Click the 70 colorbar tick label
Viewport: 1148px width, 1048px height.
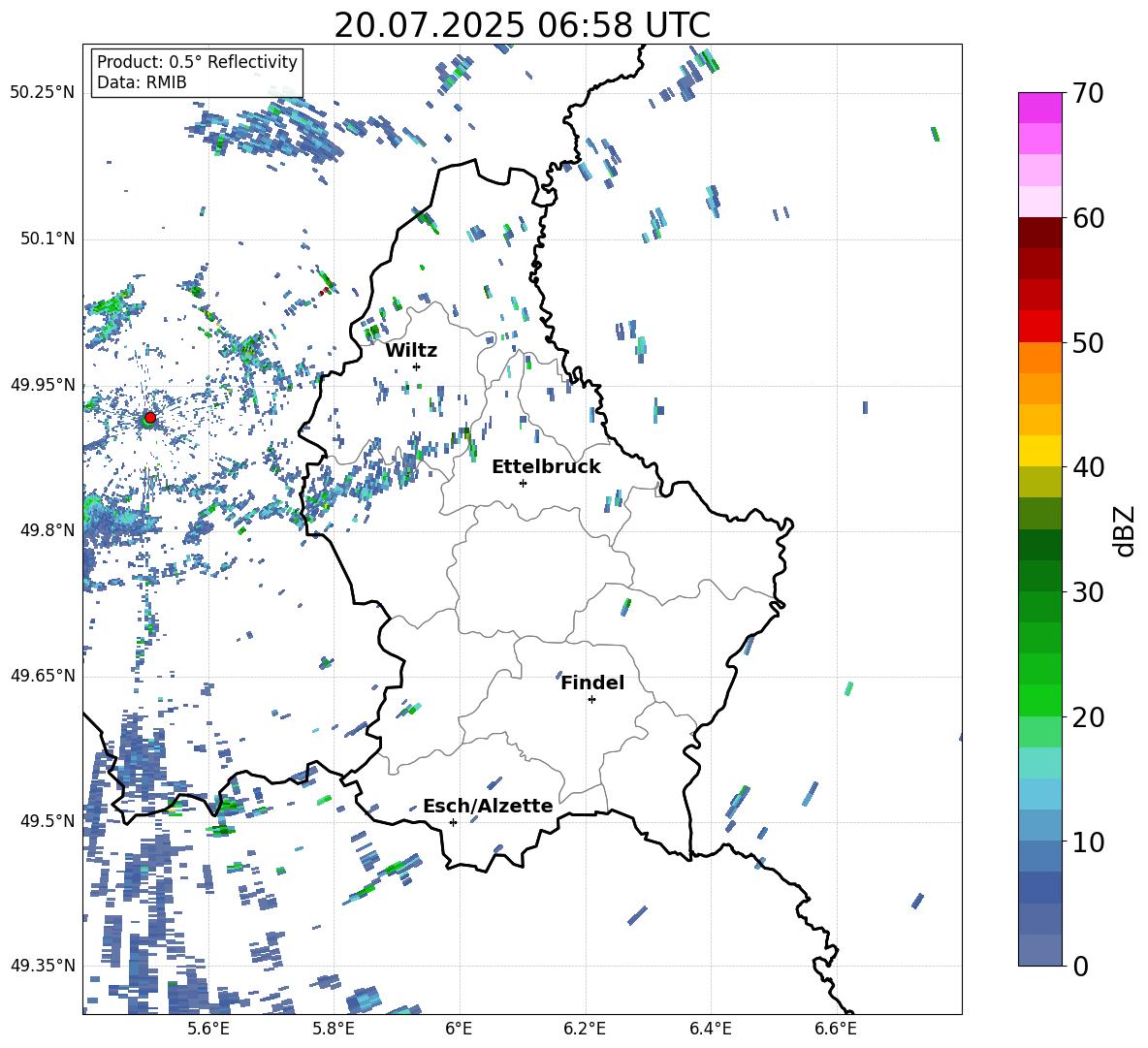click(x=1088, y=93)
